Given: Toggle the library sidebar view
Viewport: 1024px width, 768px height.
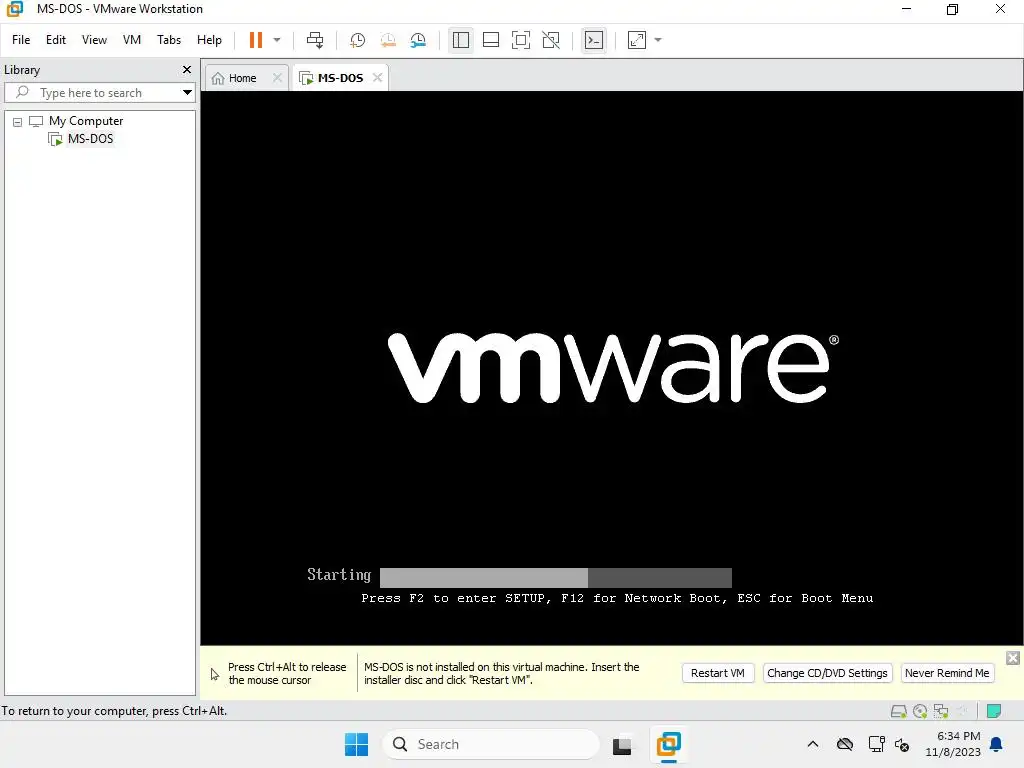Looking at the screenshot, I should [x=460, y=40].
